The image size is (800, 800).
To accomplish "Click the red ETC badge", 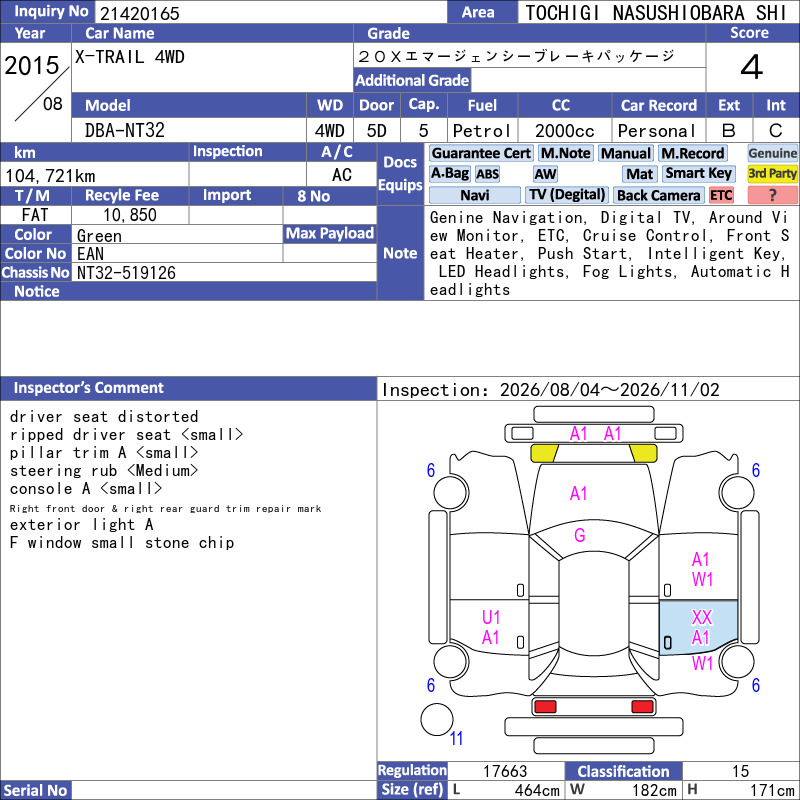I will click(x=721, y=195).
